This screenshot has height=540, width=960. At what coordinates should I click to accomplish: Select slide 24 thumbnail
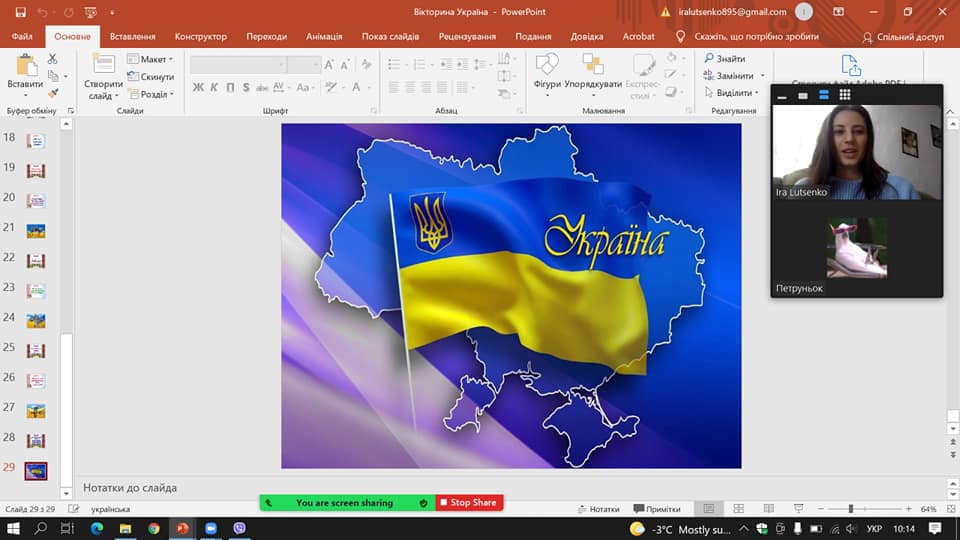click(x=36, y=321)
